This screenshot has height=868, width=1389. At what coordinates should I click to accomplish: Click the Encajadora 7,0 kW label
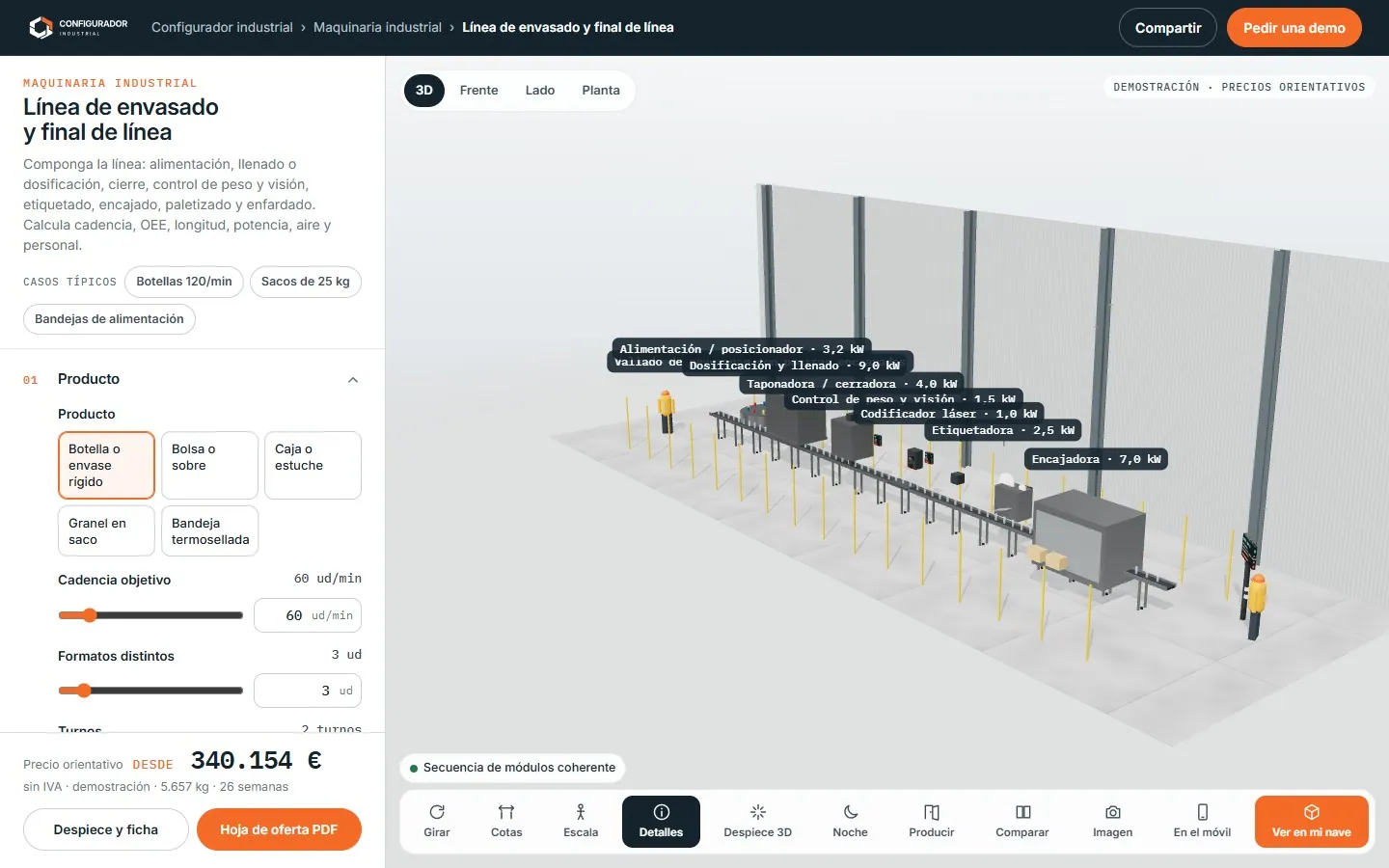[x=1097, y=459]
